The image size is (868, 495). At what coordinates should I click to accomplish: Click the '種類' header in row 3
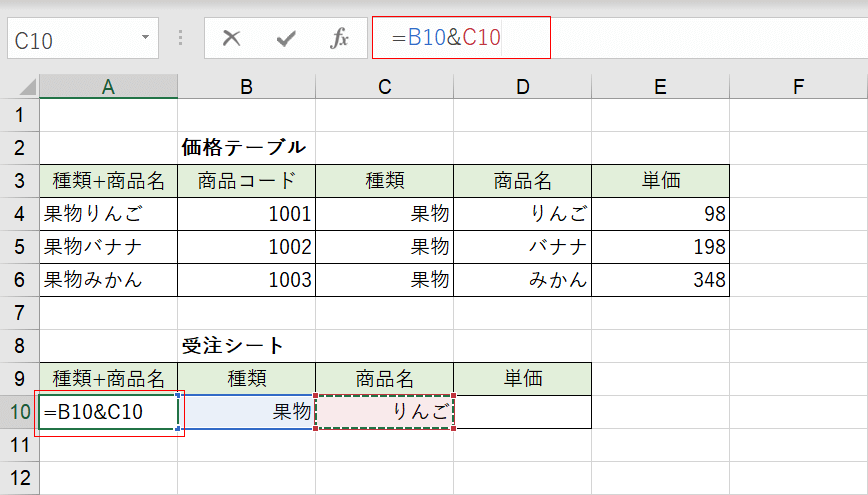(x=384, y=181)
